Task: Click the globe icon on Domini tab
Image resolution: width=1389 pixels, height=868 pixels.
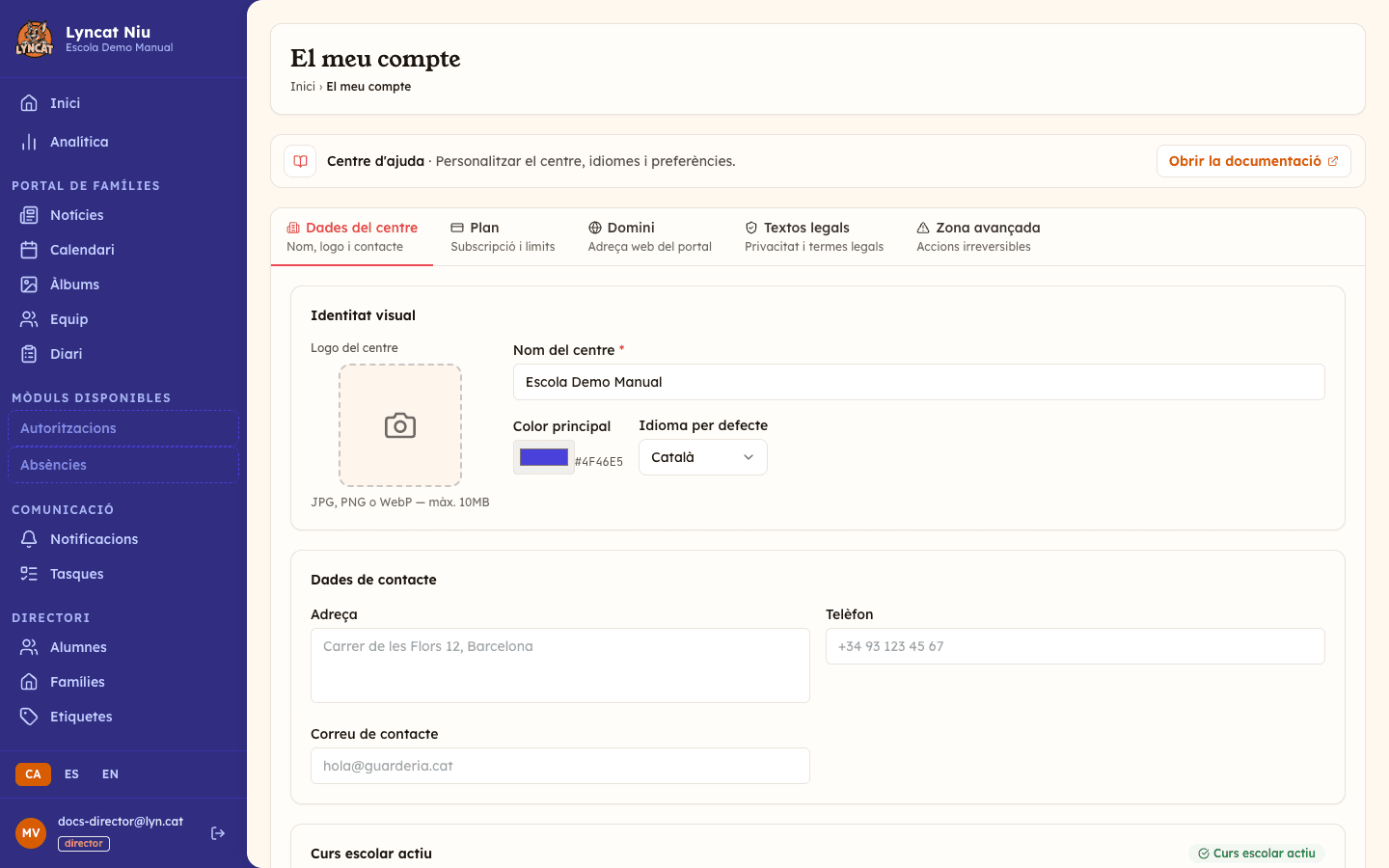Action: [595, 228]
